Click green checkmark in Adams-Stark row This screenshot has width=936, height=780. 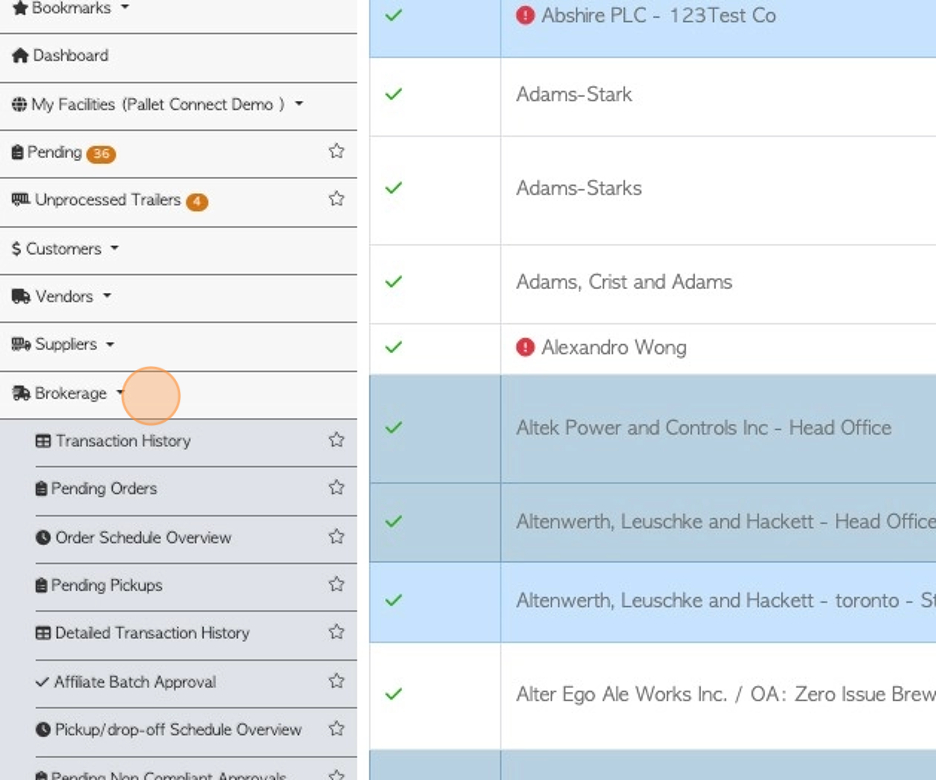click(x=393, y=94)
